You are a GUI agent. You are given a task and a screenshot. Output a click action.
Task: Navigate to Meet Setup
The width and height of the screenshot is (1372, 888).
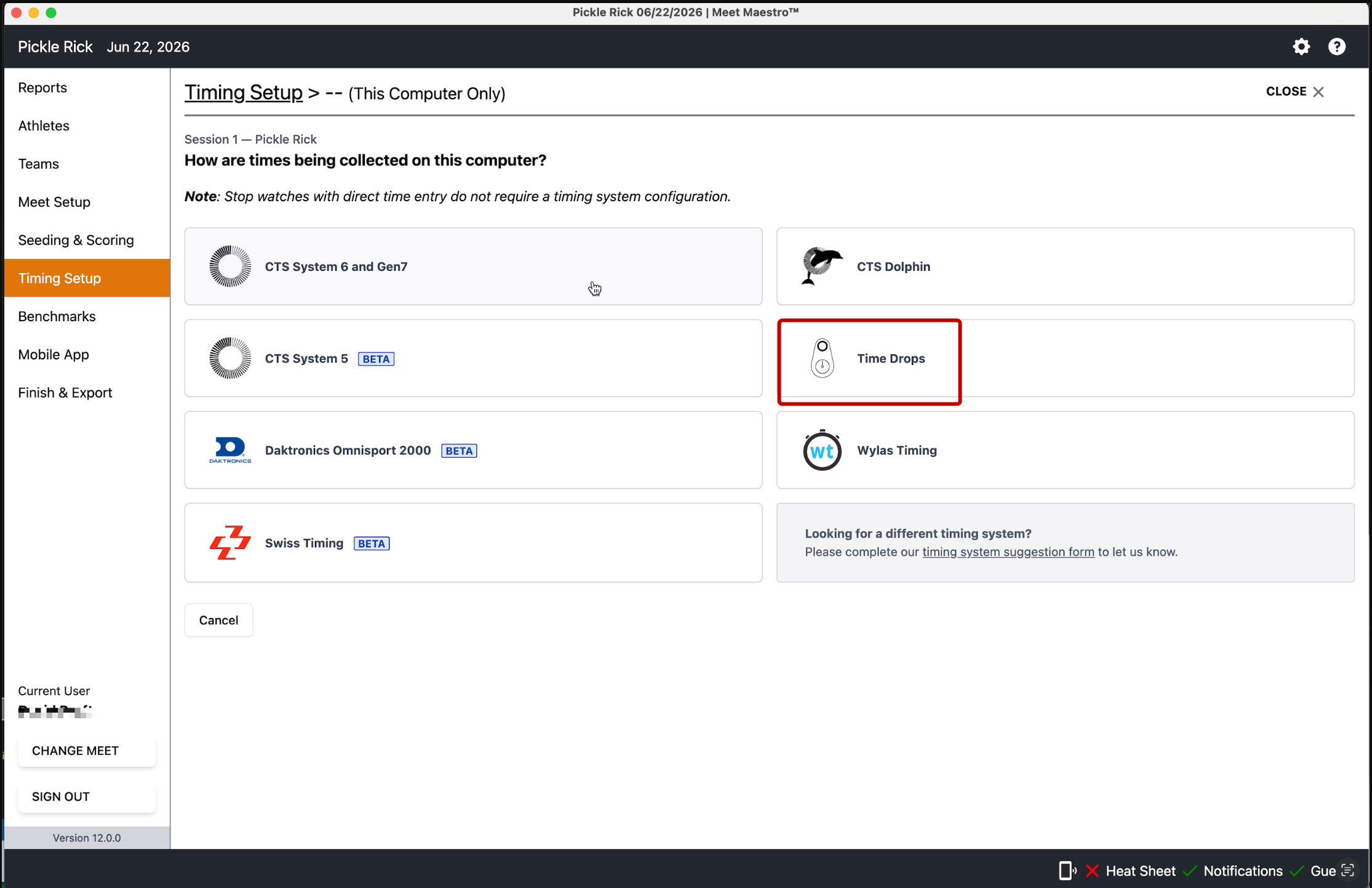click(87, 202)
